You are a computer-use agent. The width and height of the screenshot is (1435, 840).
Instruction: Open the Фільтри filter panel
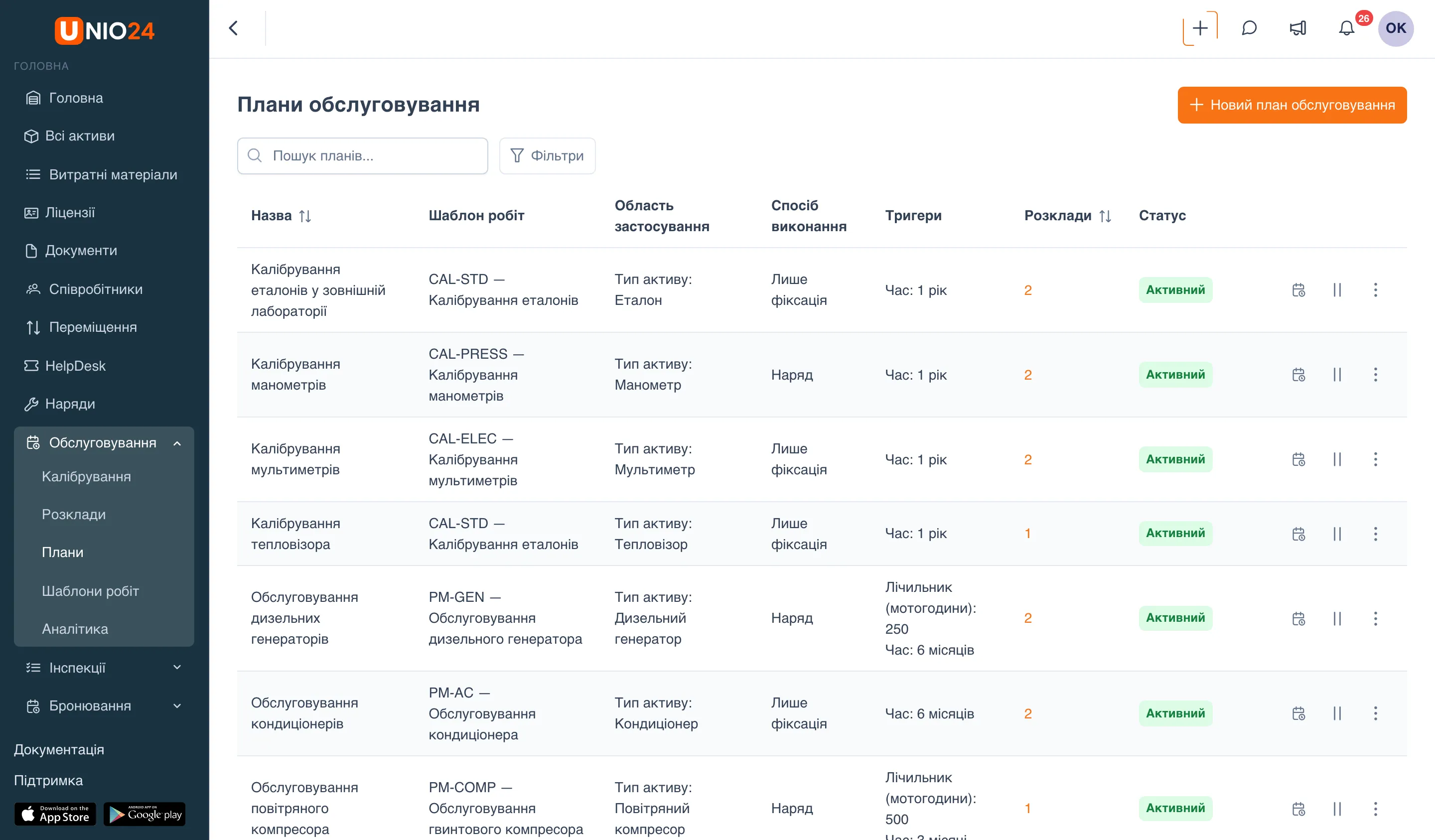[547, 155]
